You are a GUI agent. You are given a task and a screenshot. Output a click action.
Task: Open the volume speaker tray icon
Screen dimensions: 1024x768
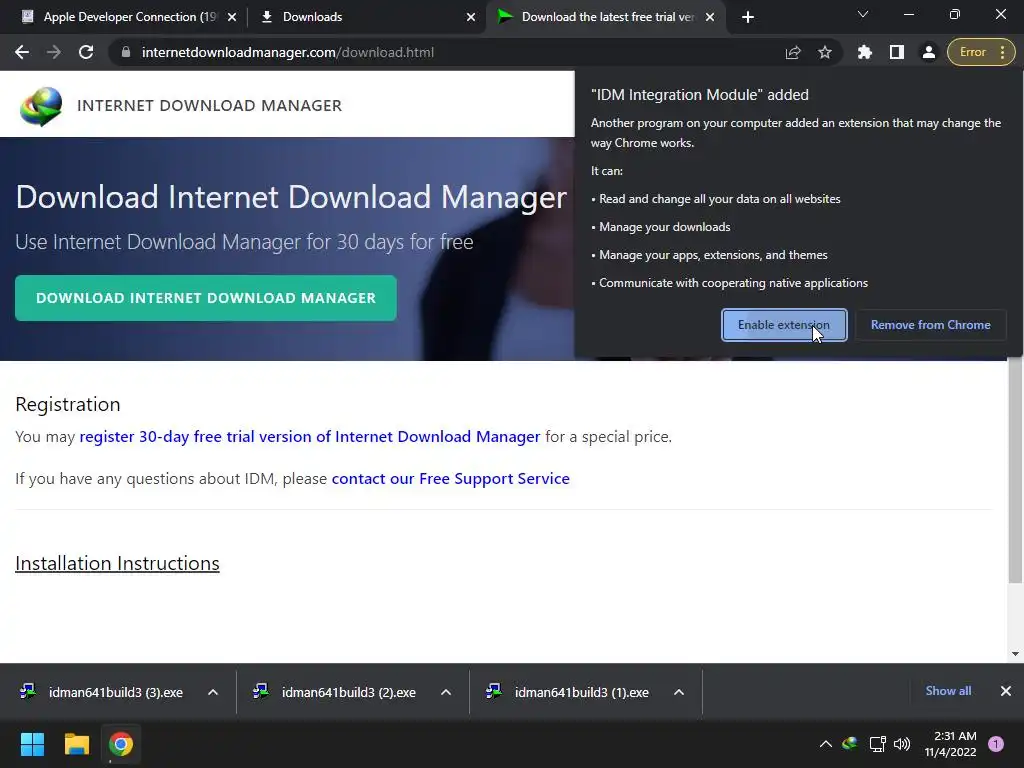click(x=902, y=744)
